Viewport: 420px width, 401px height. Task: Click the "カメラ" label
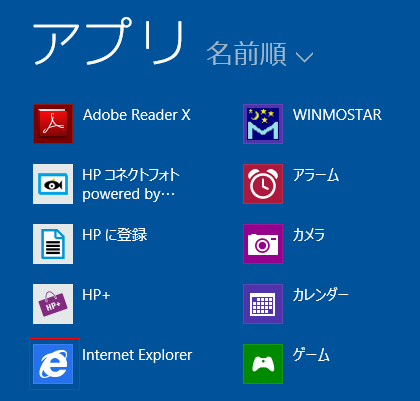[309, 235]
